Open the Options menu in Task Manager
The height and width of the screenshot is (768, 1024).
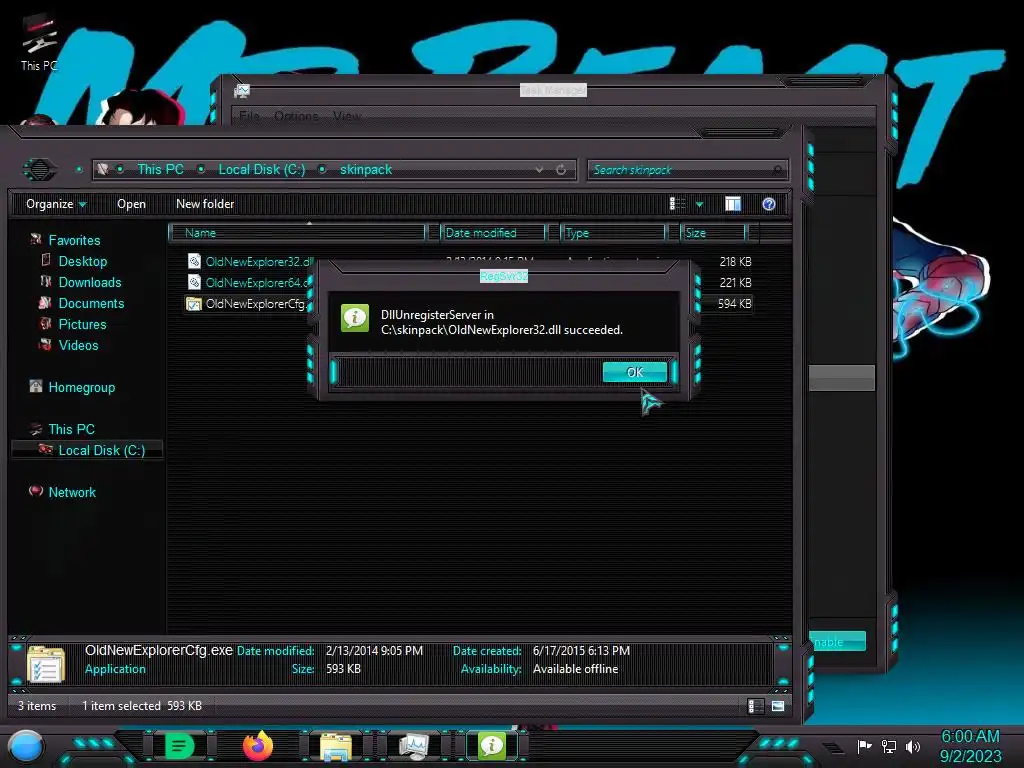click(296, 116)
